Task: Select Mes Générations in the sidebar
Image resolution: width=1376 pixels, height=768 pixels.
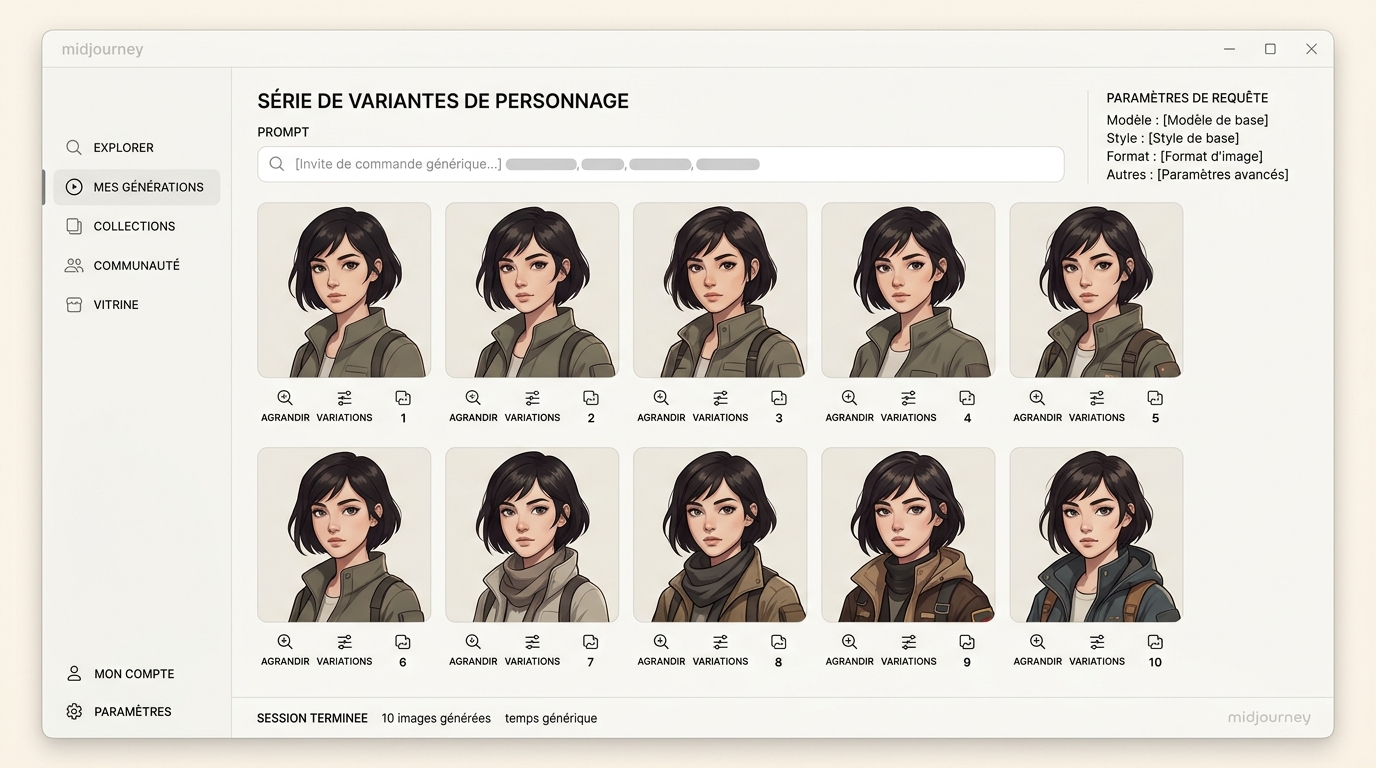Action: pyautogui.click(x=136, y=187)
